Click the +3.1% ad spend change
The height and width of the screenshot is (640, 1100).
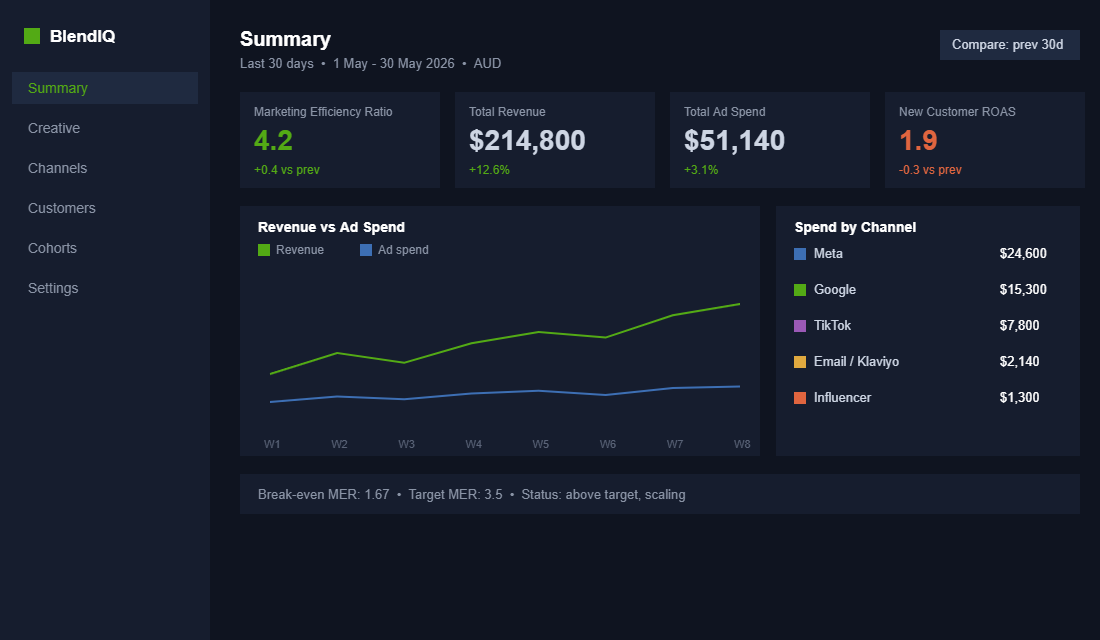click(701, 170)
